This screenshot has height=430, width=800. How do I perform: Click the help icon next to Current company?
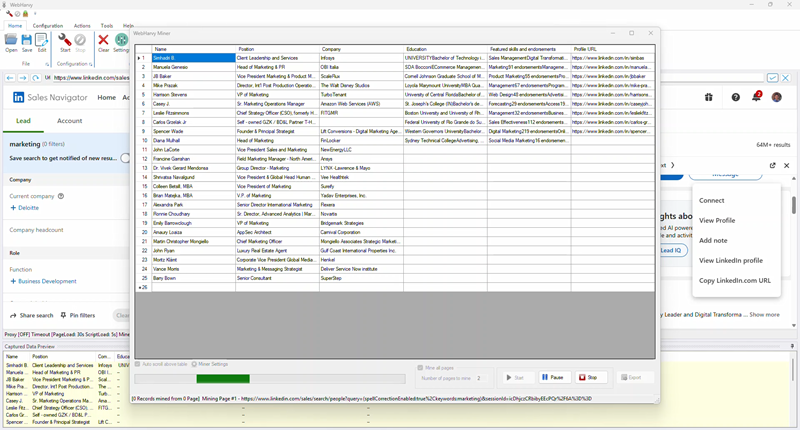(x=61, y=196)
